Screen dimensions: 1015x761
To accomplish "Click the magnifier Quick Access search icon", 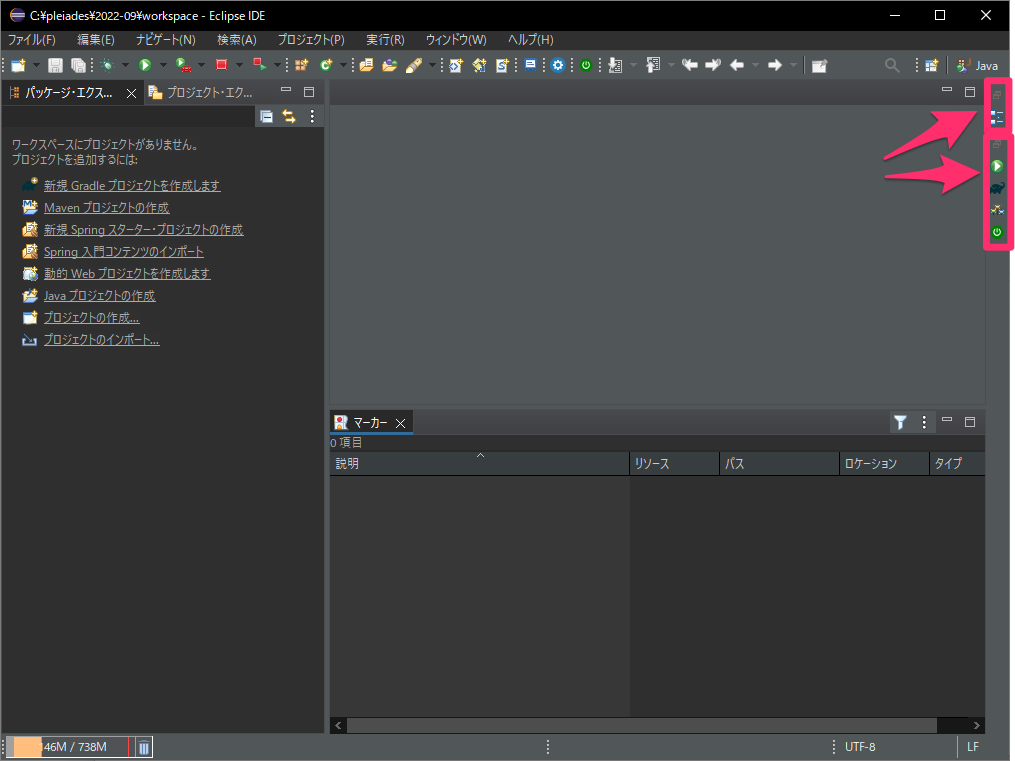I will point(892,65).
